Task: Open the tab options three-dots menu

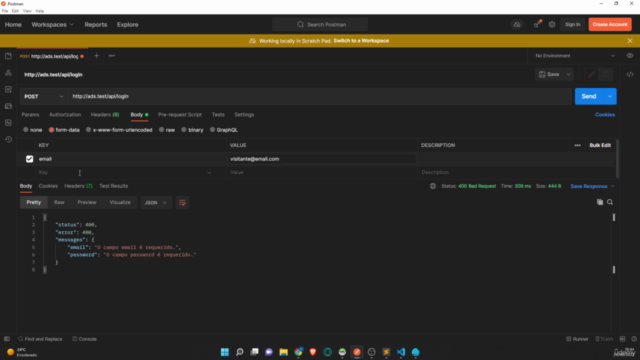Action: click(x=111, y=56)
